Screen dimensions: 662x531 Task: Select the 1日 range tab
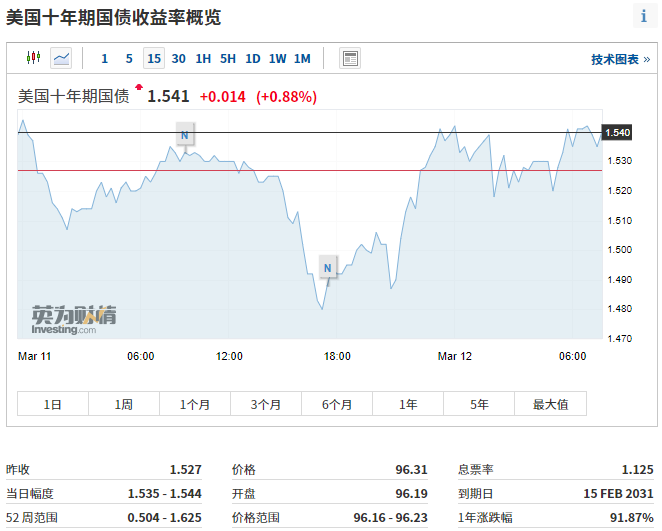tap(53, 404)
